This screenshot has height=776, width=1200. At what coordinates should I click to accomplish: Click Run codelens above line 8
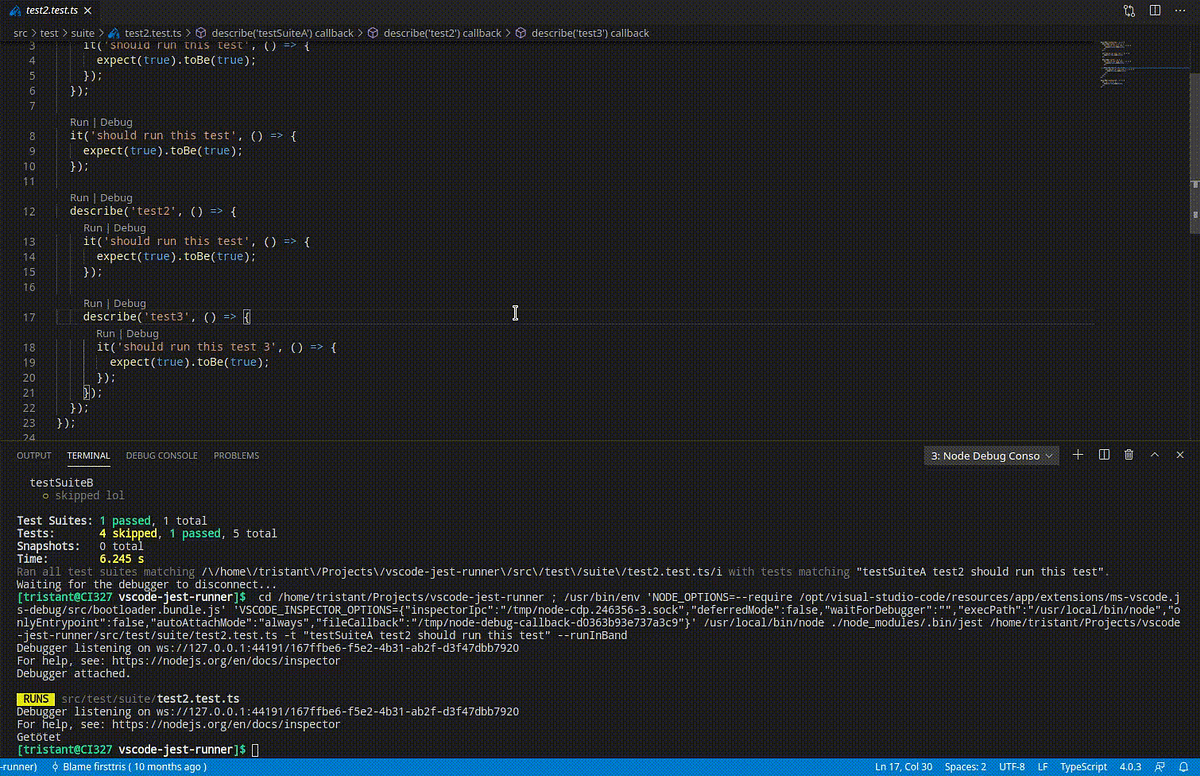pos(79,122)
